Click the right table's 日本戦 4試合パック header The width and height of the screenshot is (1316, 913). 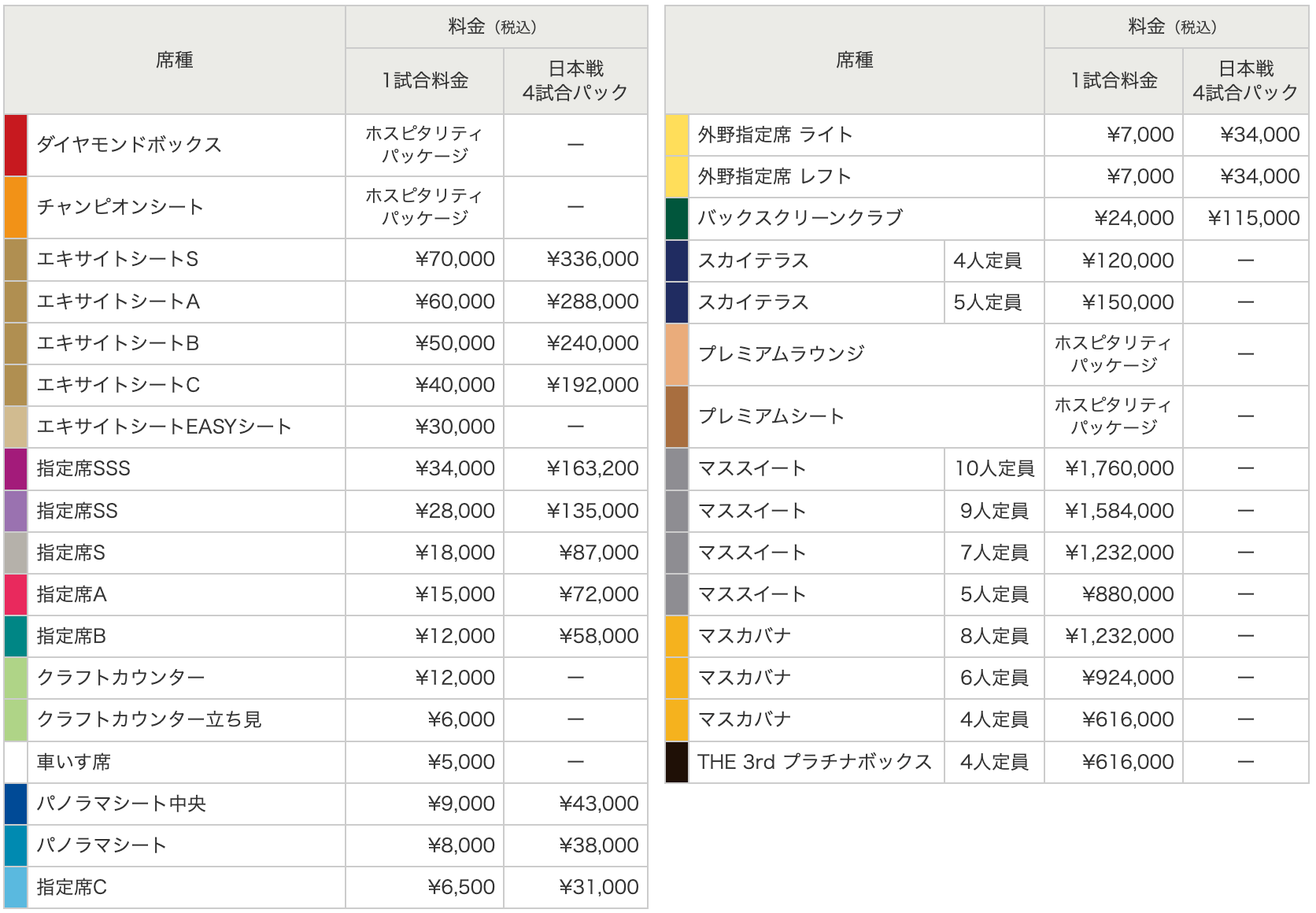click(x=1245, y=80)
